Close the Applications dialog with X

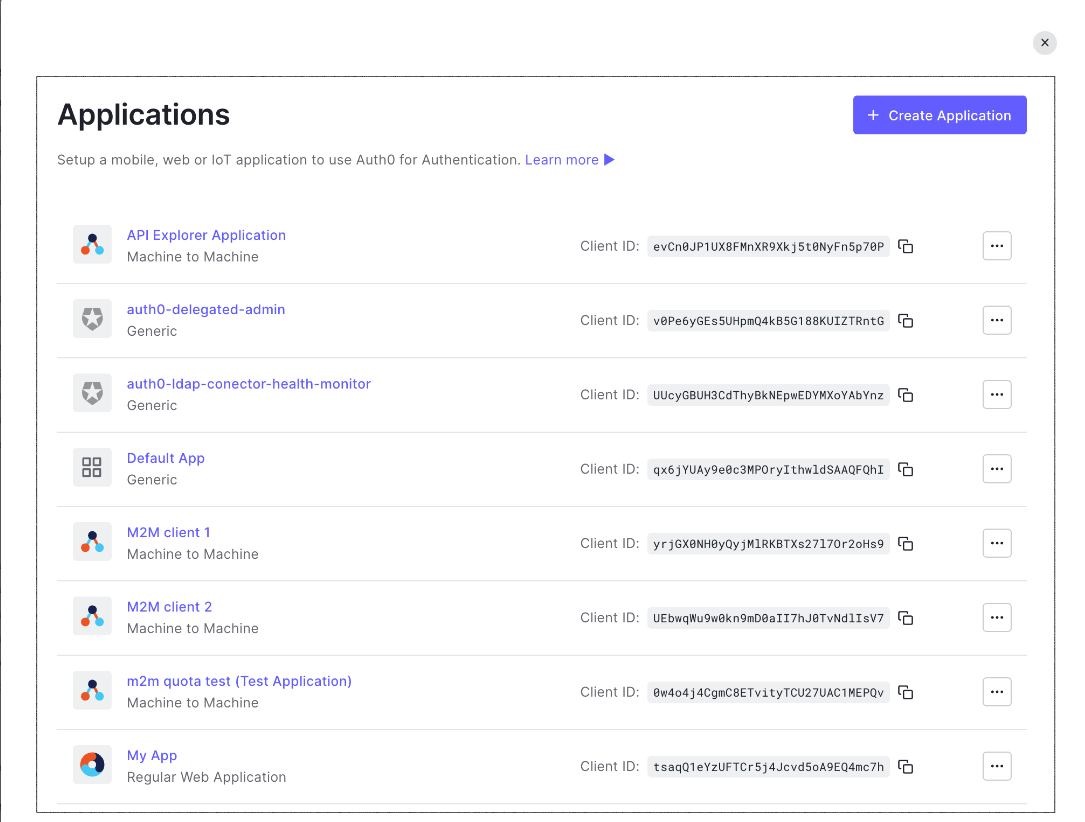(1044, 43)
